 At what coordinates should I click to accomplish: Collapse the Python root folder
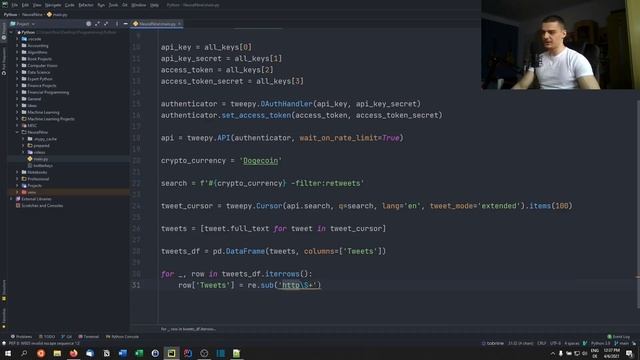tap(12, 32)
